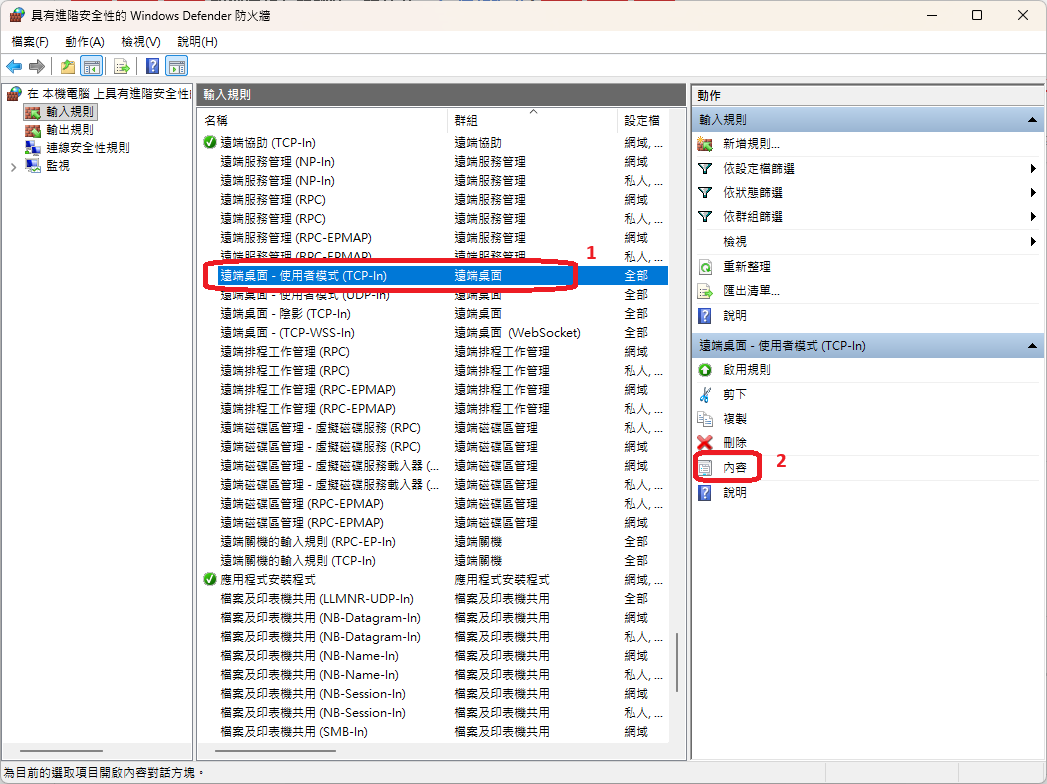The height and width of the screenshot is (784, 1047).
Task: Click the Up One Level folder icon
Action: (x=68, y=67)
